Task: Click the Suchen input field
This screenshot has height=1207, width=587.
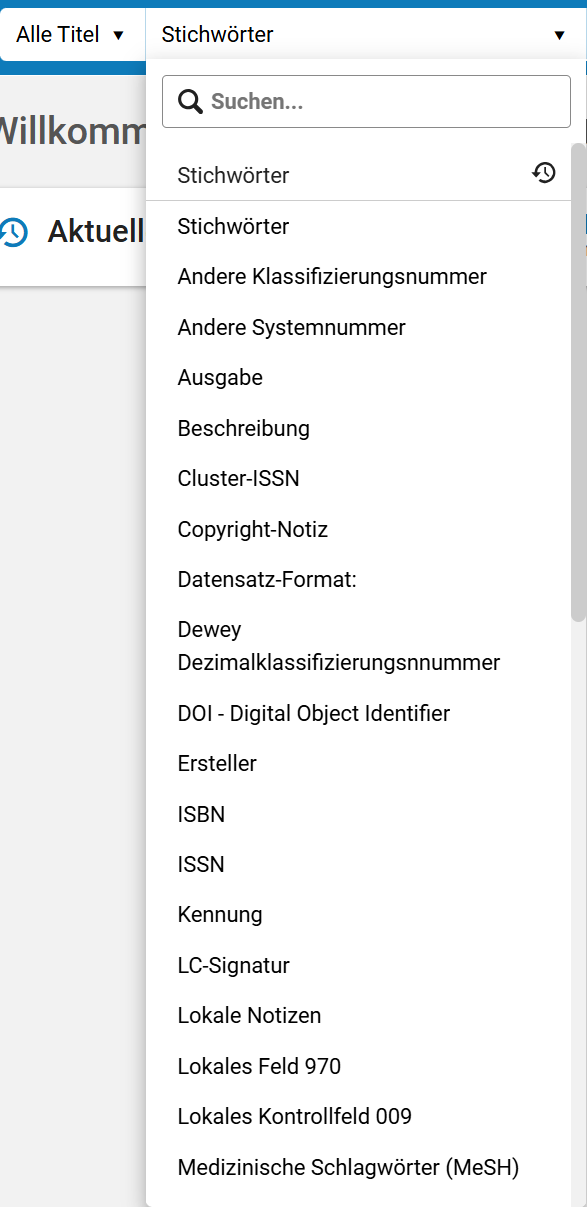Action: [x=366, y=101]
